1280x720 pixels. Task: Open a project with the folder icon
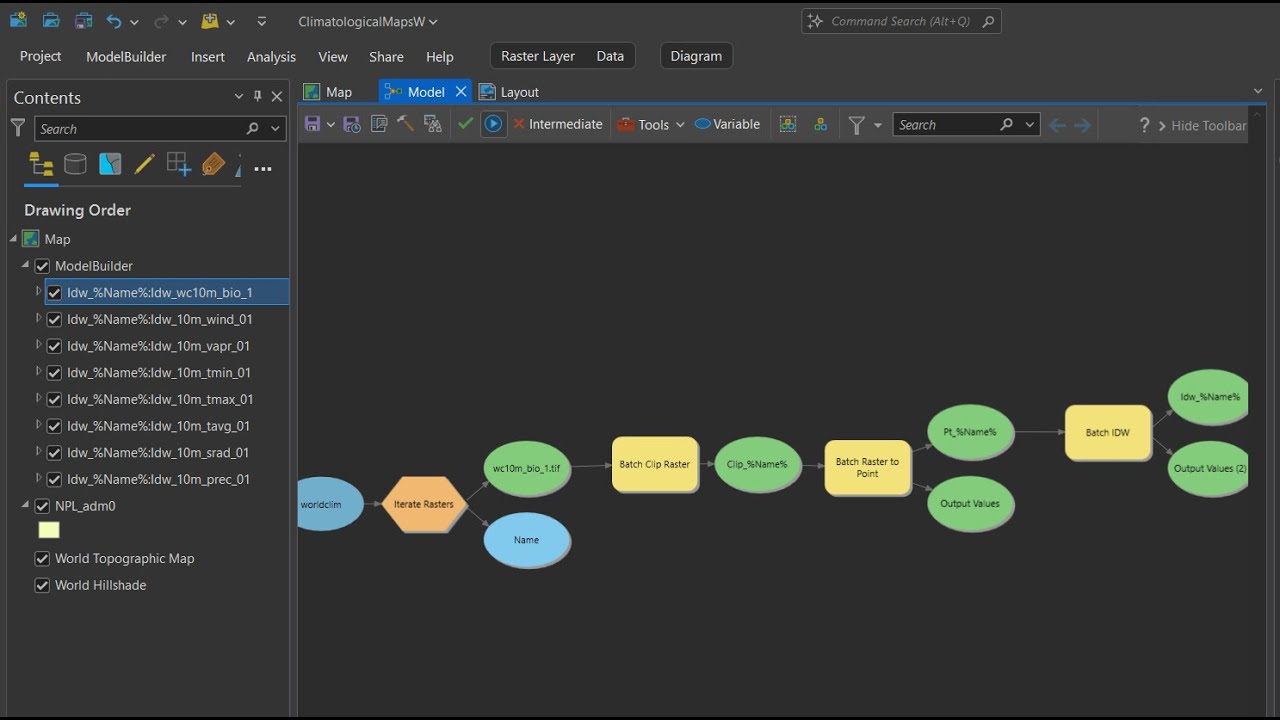click(x=51, y=20)
